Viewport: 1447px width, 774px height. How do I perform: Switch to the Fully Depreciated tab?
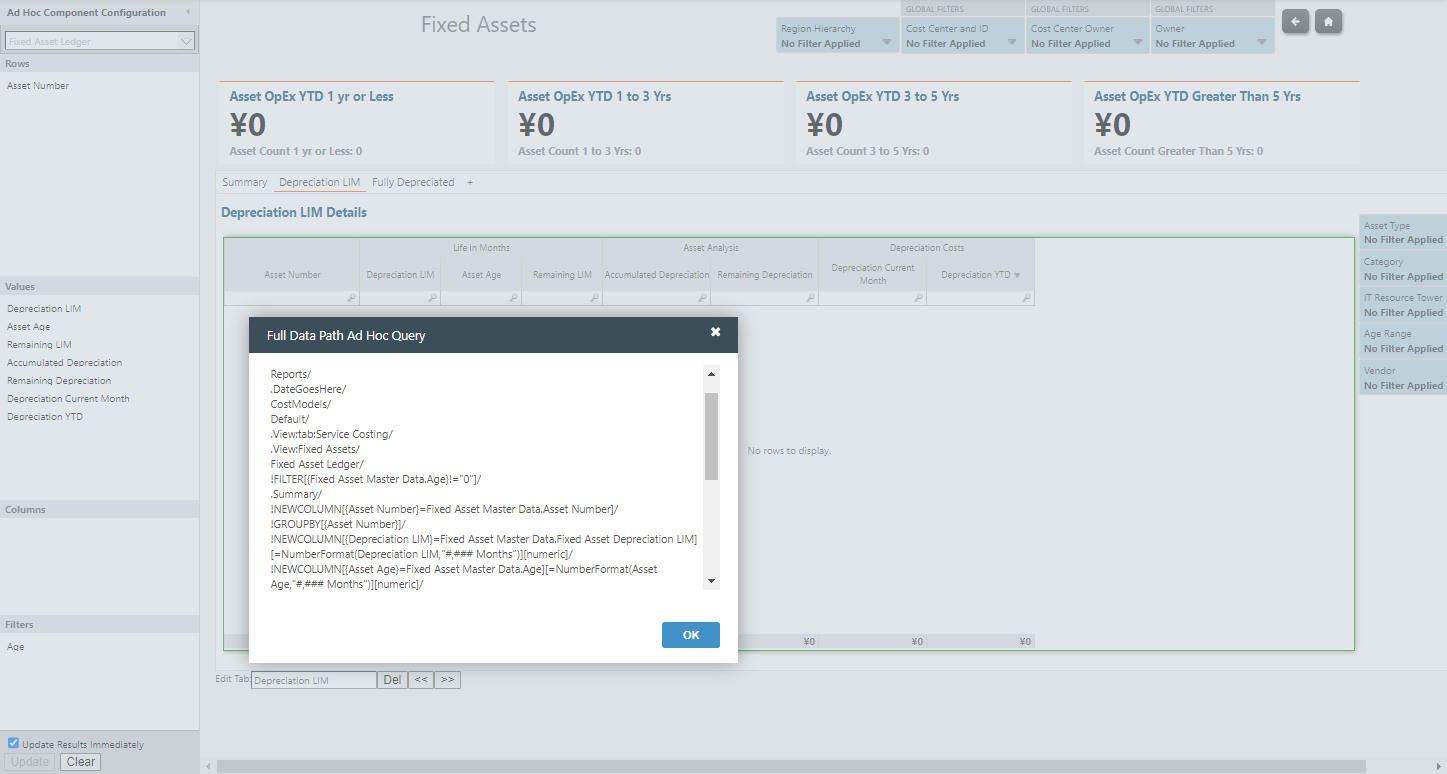pyautogui.click(x=413, y=182)
